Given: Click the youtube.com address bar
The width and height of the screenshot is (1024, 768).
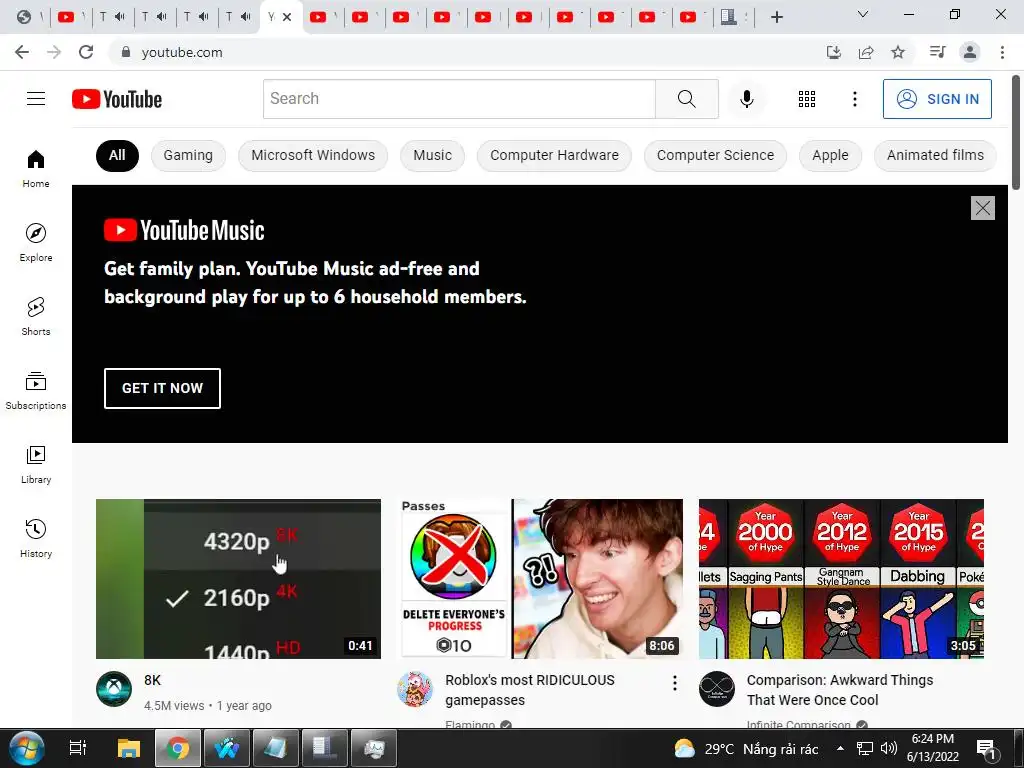Looking at the screenshot, I should pyautogui.click(x=464, y=52).
